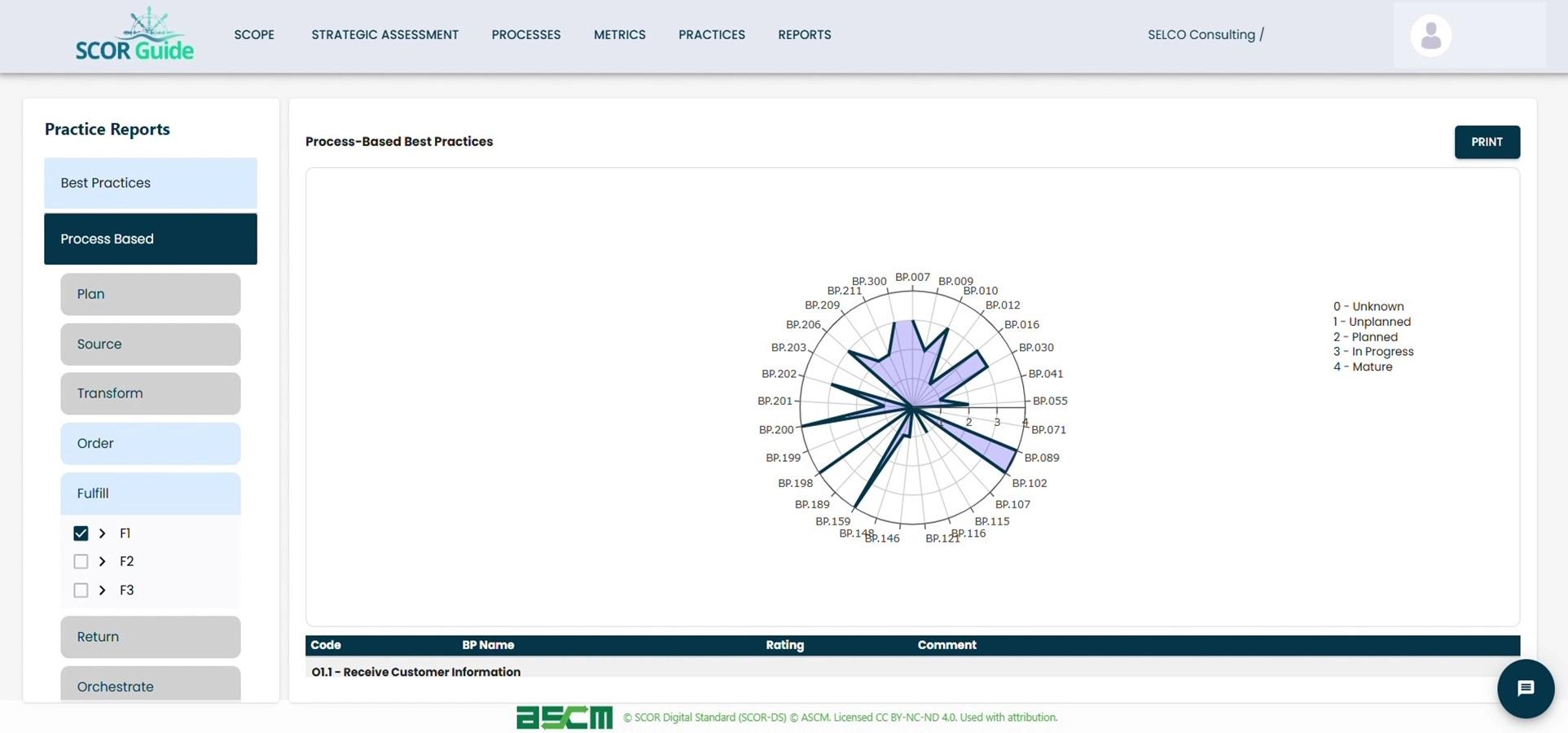Viewport: 1568px width, 733px height.
Task: Open the METRICS menu
Action: click(x=620, y=34)
